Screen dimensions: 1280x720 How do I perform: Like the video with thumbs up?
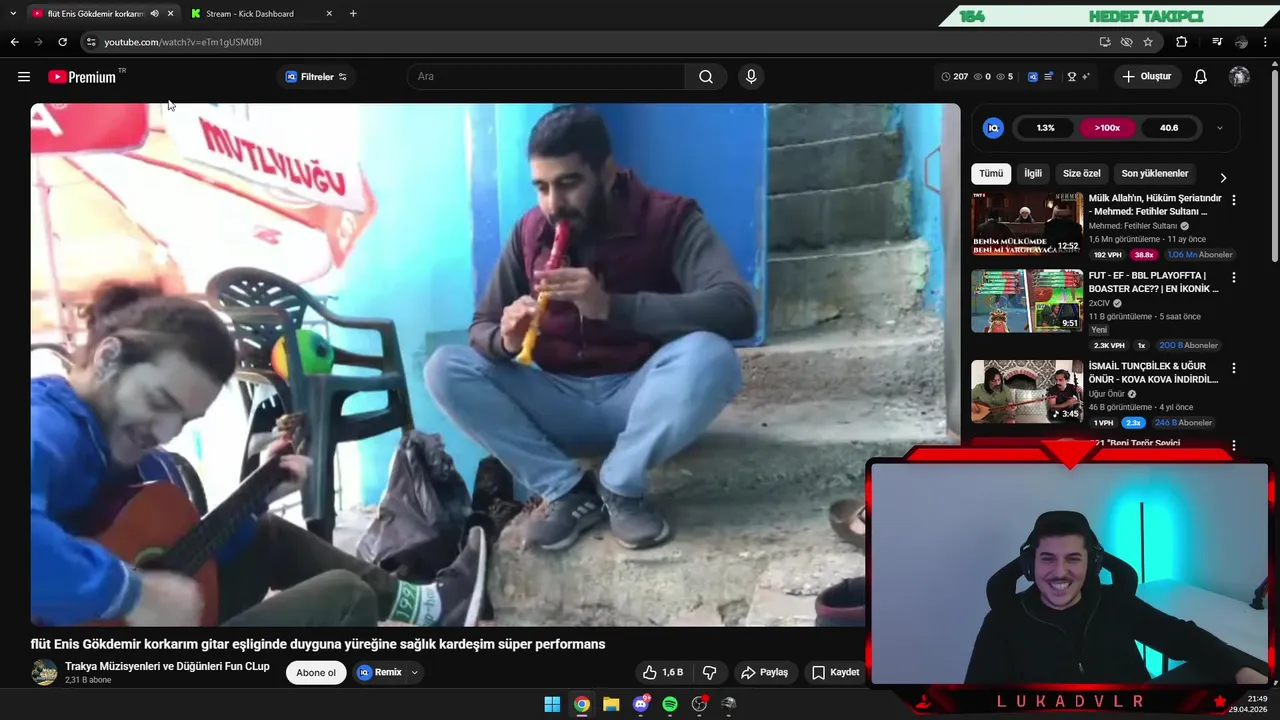pos(662,672)
